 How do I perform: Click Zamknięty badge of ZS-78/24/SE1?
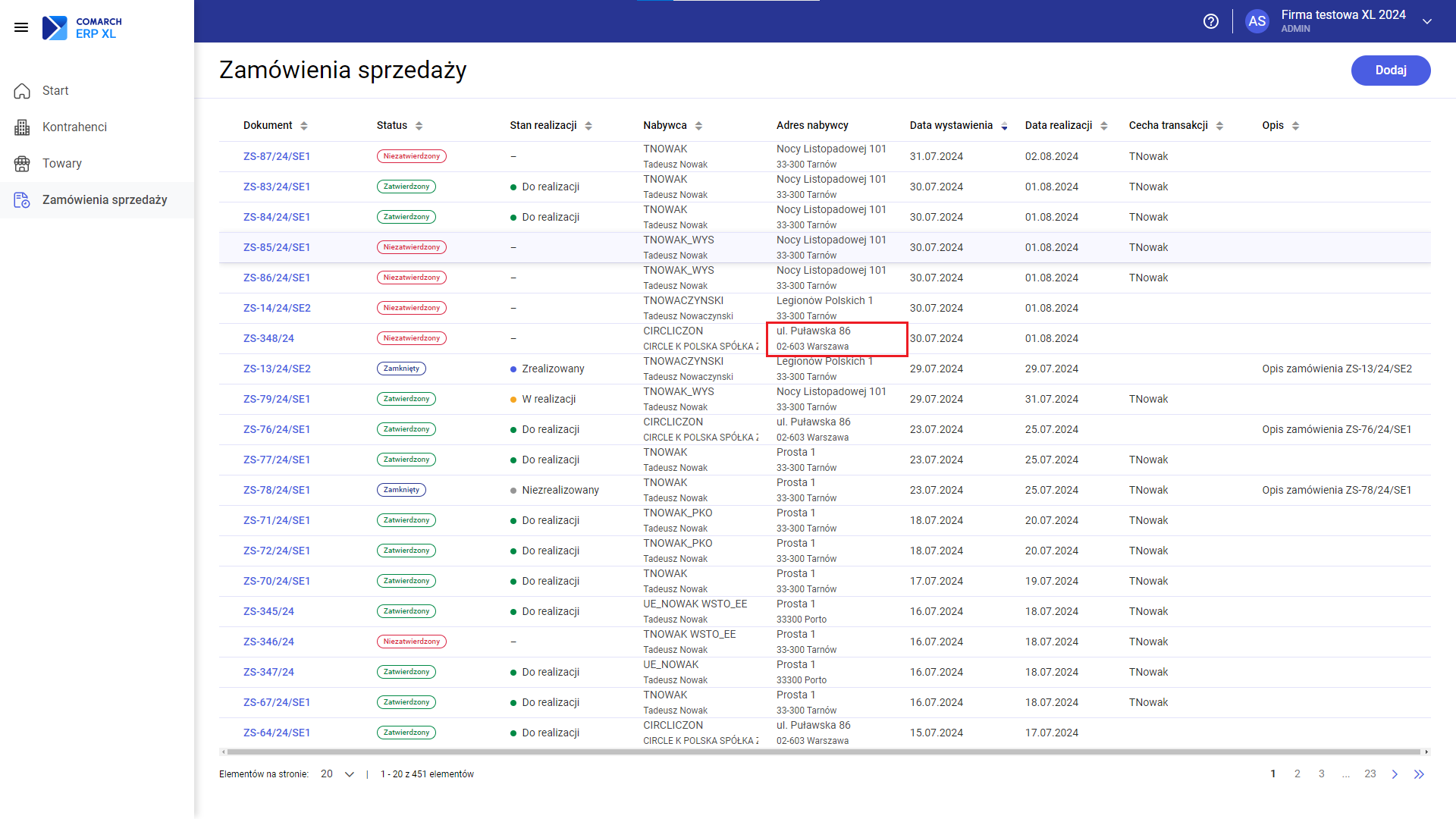click(401, 490)
